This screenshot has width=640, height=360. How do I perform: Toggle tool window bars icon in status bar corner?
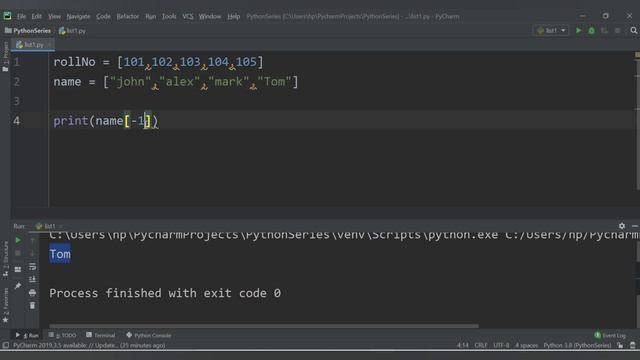(x=5, y=345)
